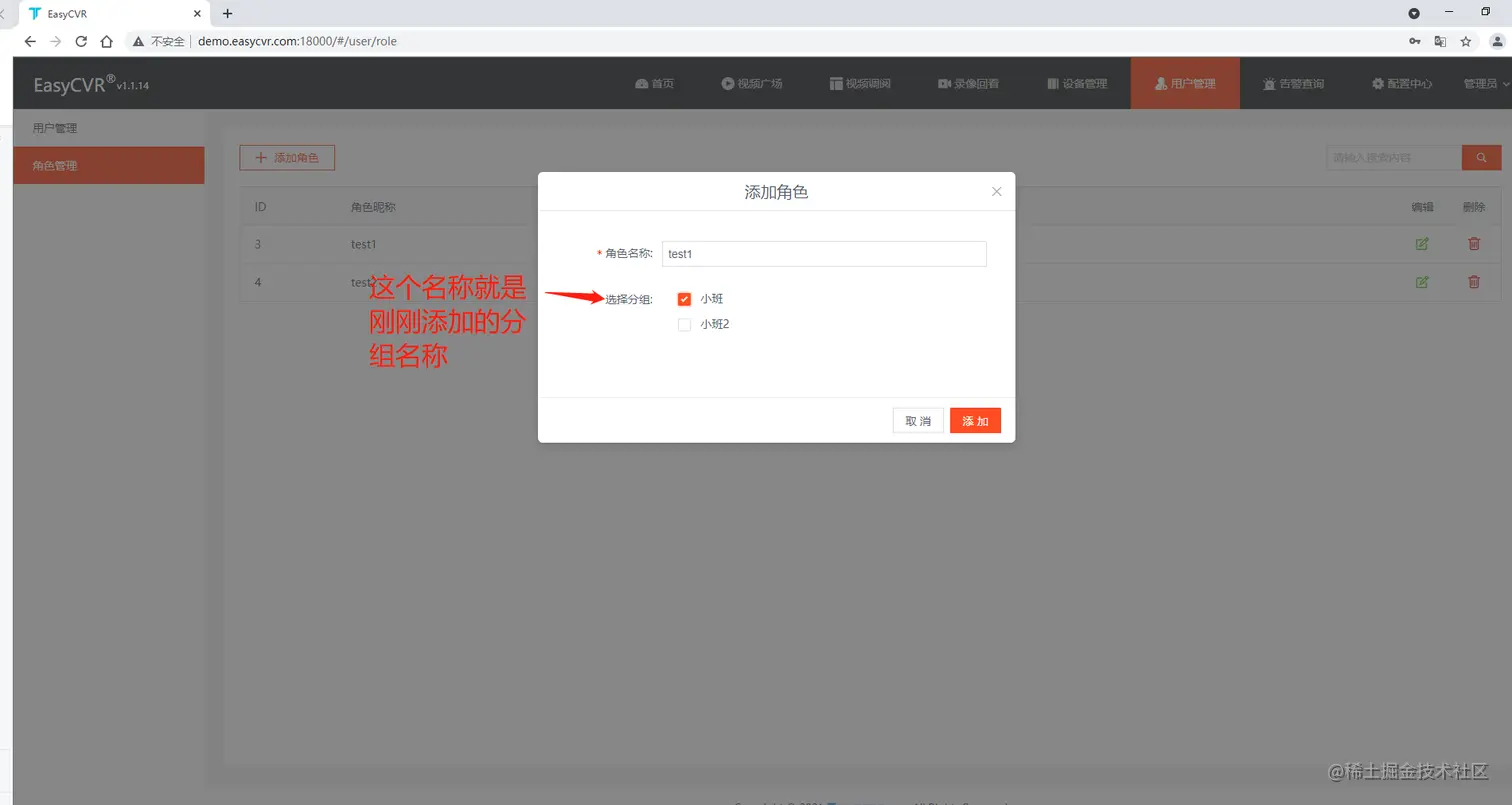Open the 设备管理 navigation tab
The image size is (1512, 805).
pyautogui.click(x=1077, y=84)
